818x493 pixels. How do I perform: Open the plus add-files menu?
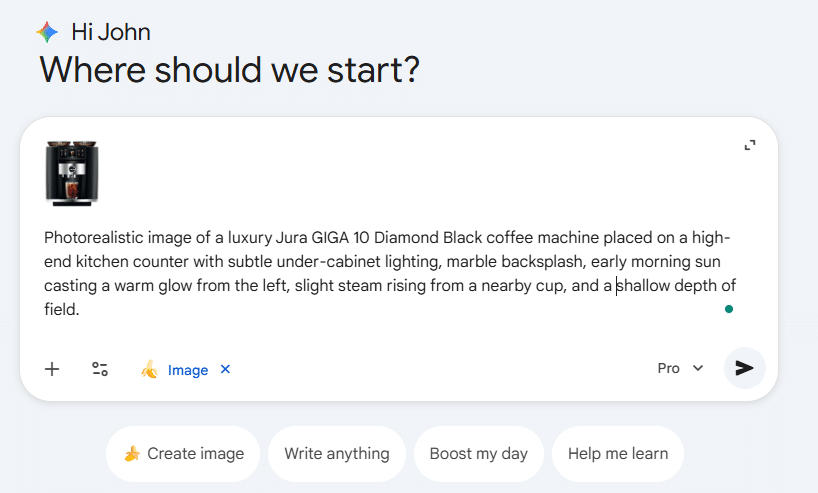tap(52, 369)
